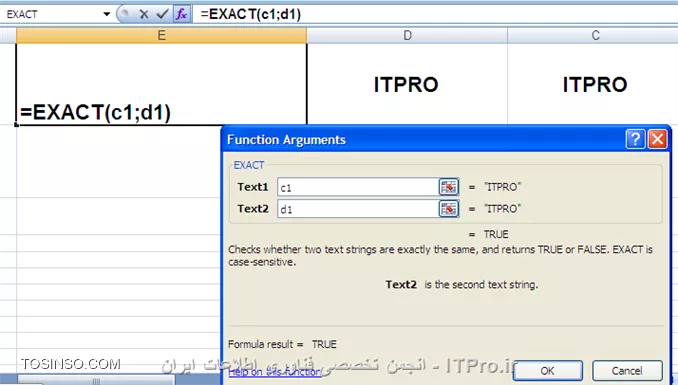Select column D header
This screenshot has height=385, width=678.
pos(407,35)
